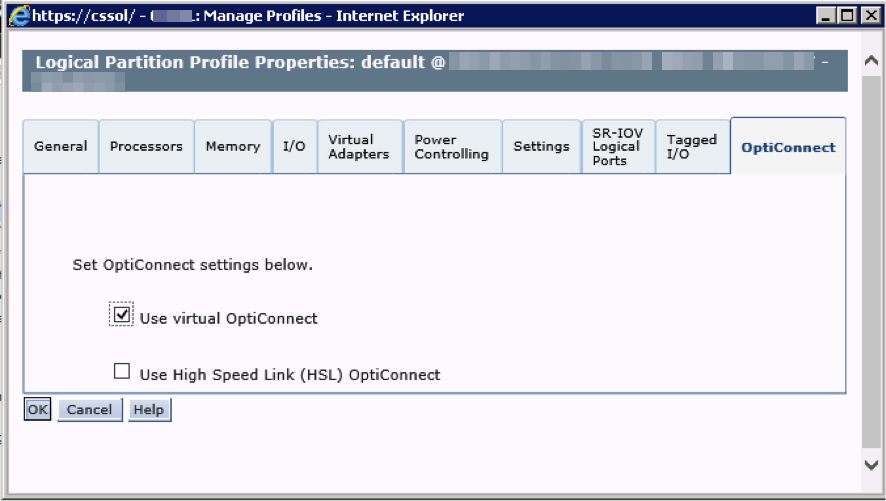Select the Tagged I/O tab
The height and width of the screenshot is (501, 886).
click(x=692, y=147)
